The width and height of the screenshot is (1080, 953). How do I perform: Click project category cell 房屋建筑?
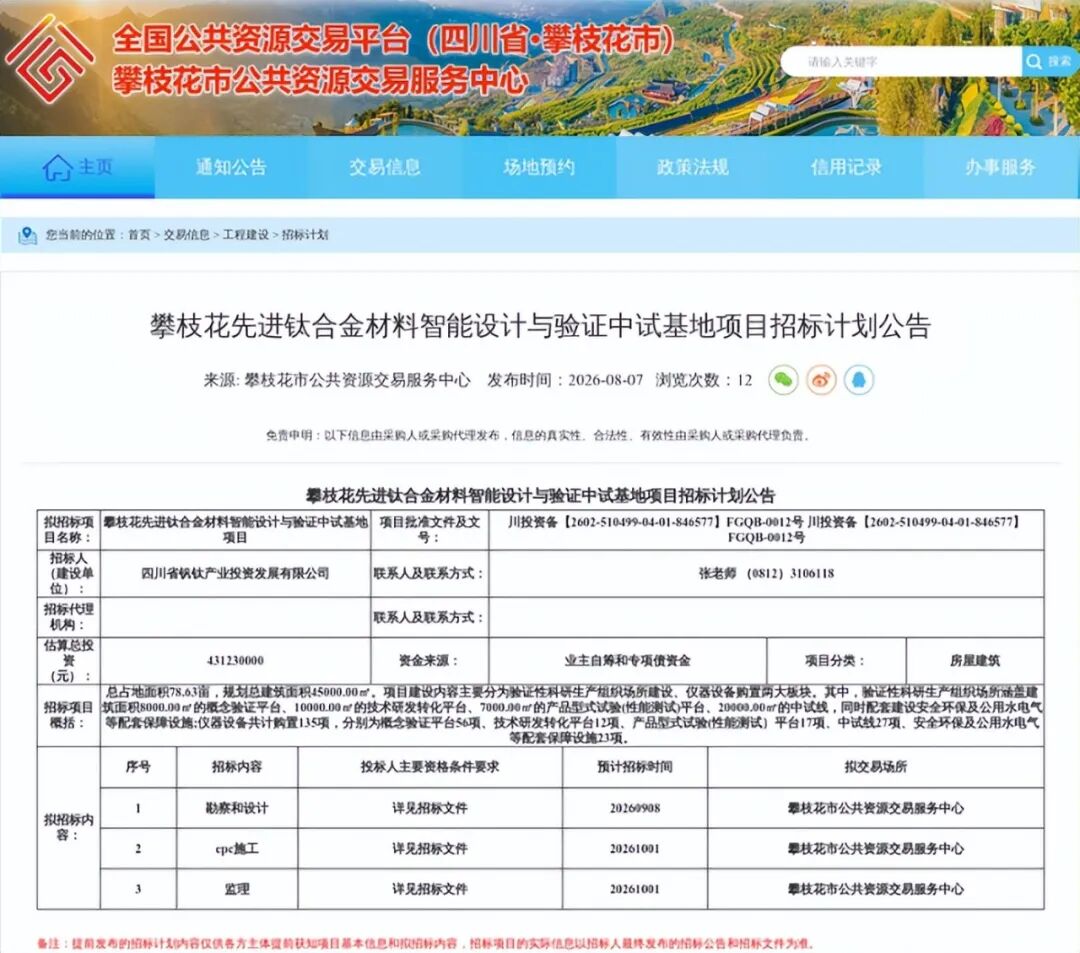(975, 660)
